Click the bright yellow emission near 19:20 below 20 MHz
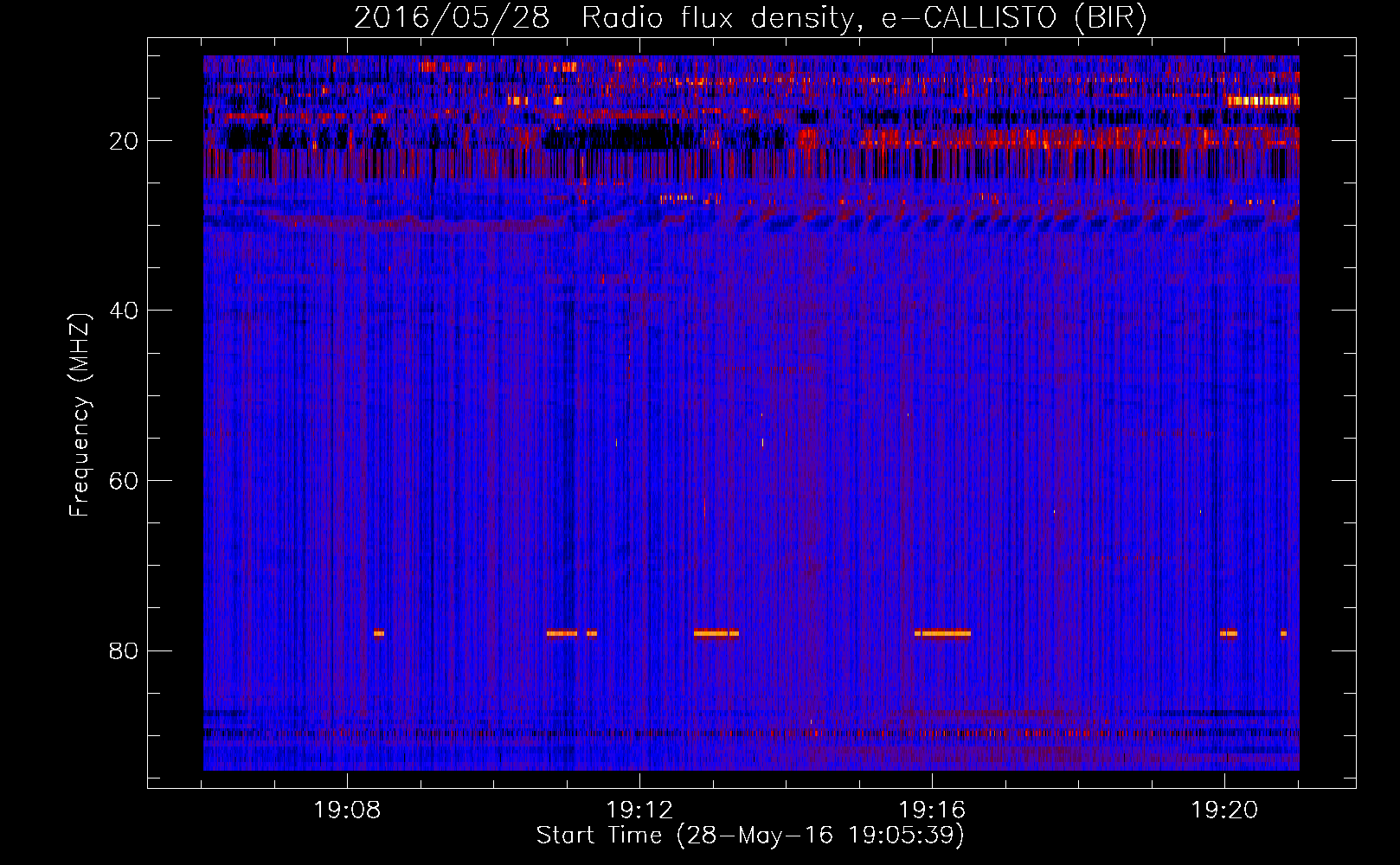Viewport: 1400px width, 865px height. click(x=1262, y=101)
